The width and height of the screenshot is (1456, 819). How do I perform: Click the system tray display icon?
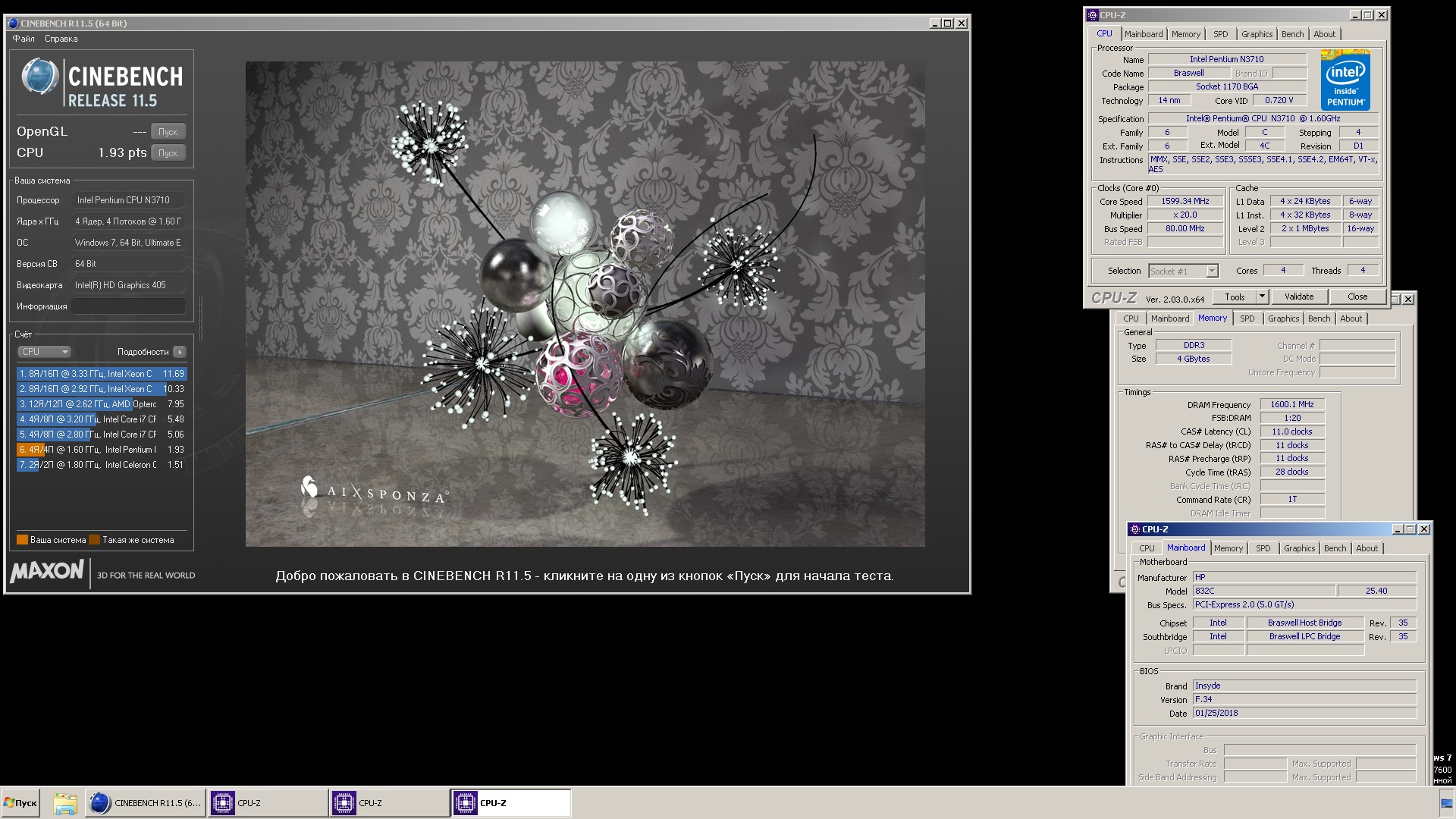1447,805
